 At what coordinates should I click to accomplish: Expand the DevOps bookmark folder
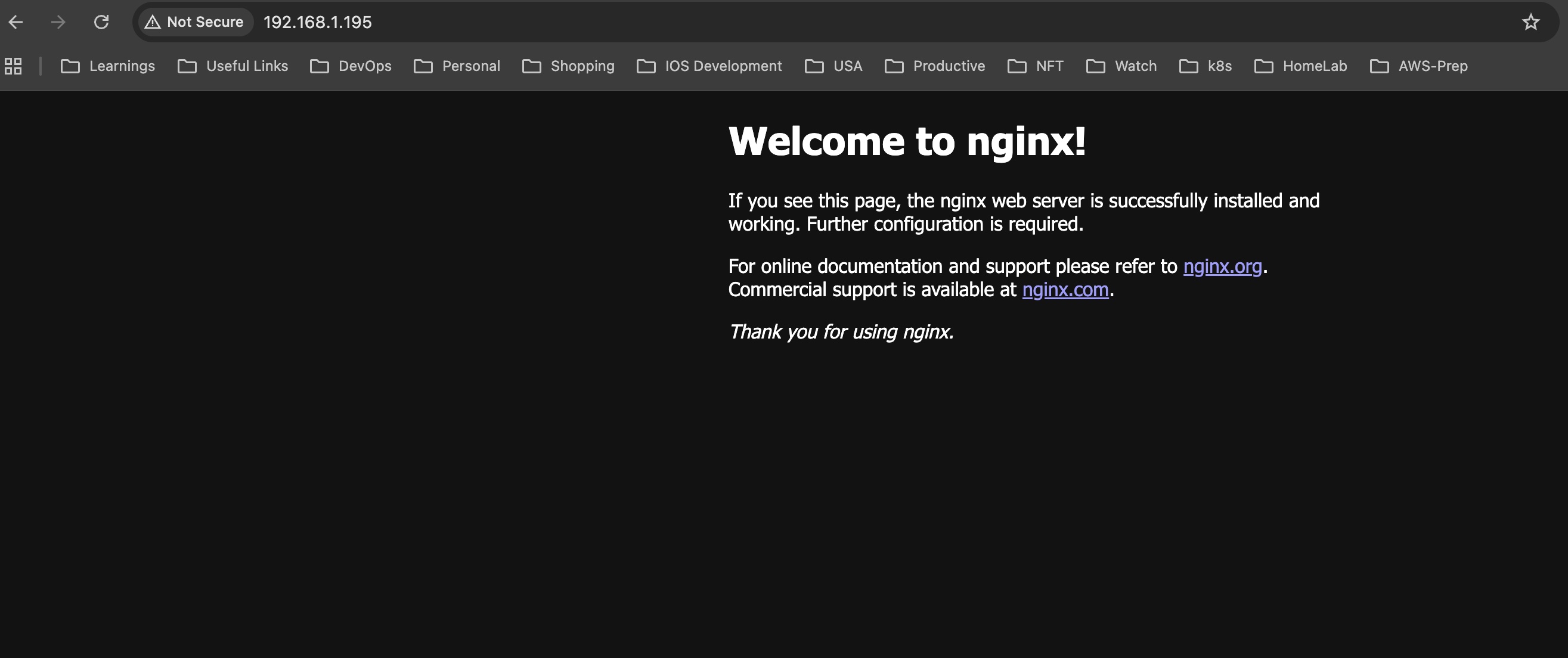[351, 66]
